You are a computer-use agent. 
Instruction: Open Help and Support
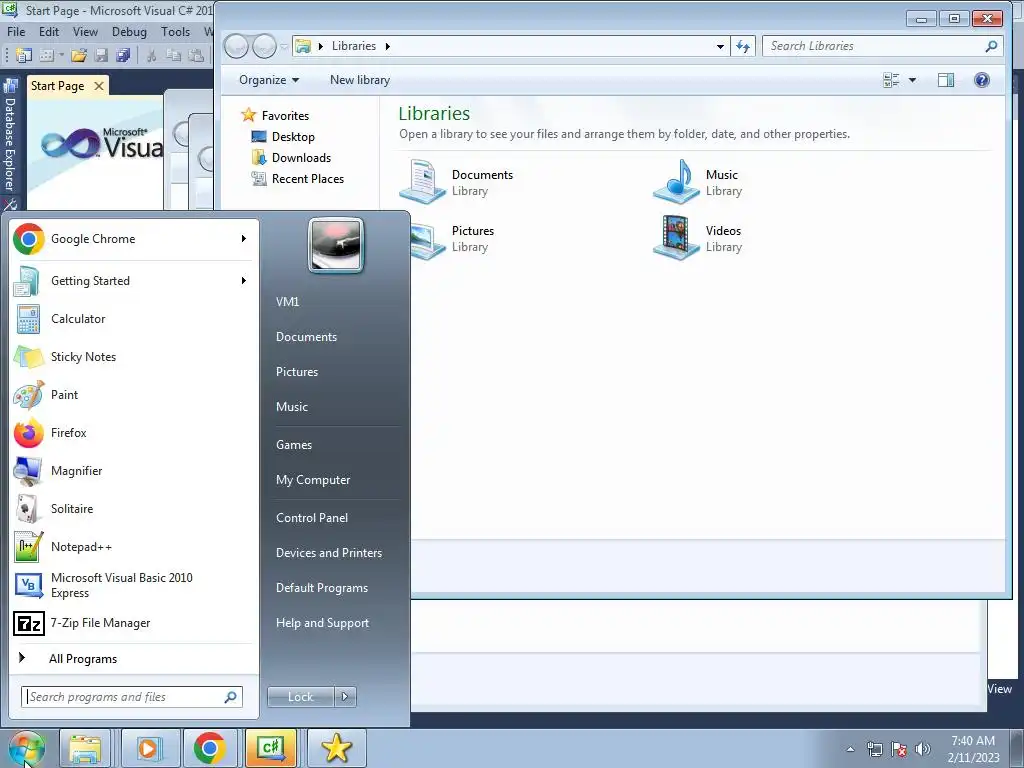(322, 623)
